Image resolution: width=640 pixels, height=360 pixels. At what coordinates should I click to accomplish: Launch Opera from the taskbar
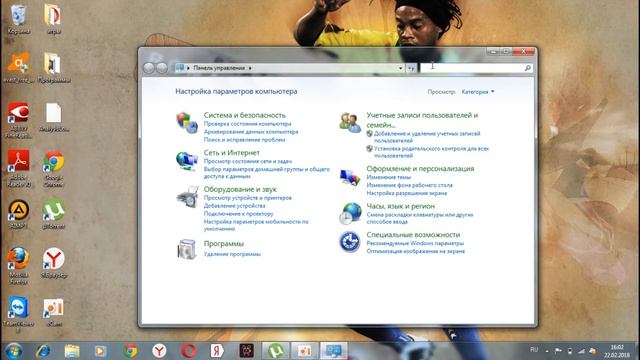pyautogui.click(x=188, y=351)
